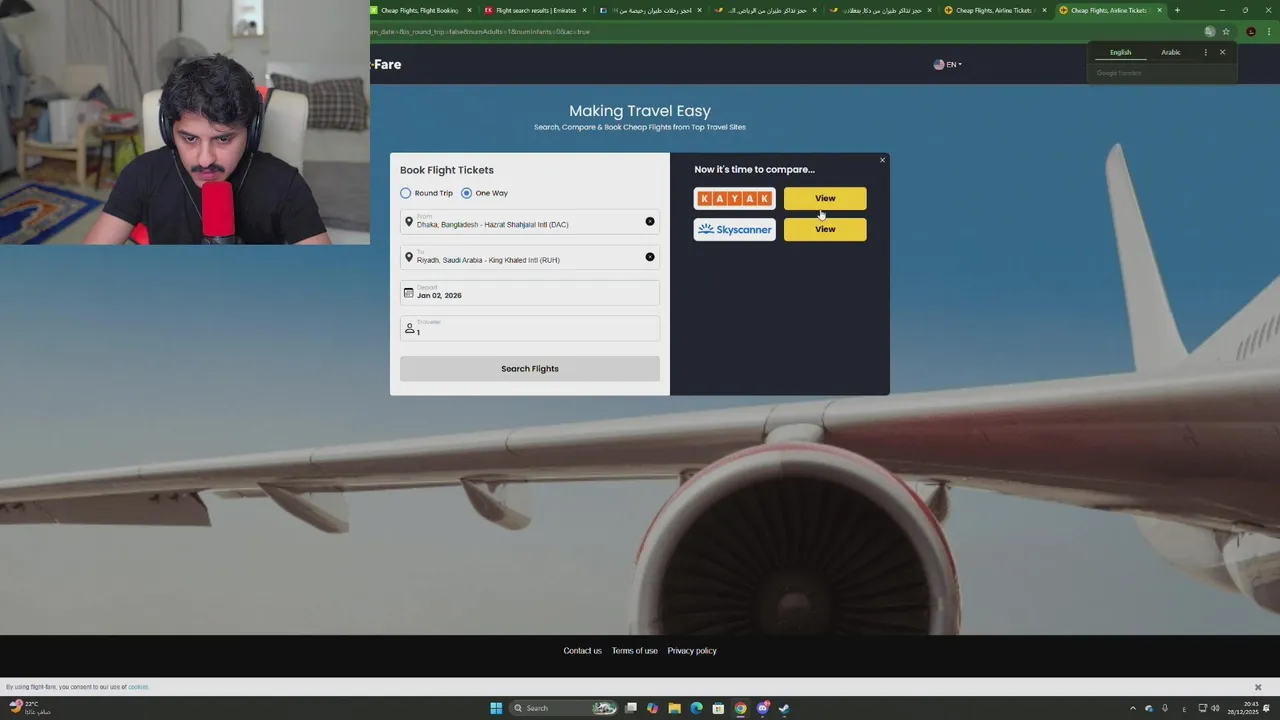This screenshot has width=1280, height=720.
Task: Open Contact us link
Action: (583, 651)
